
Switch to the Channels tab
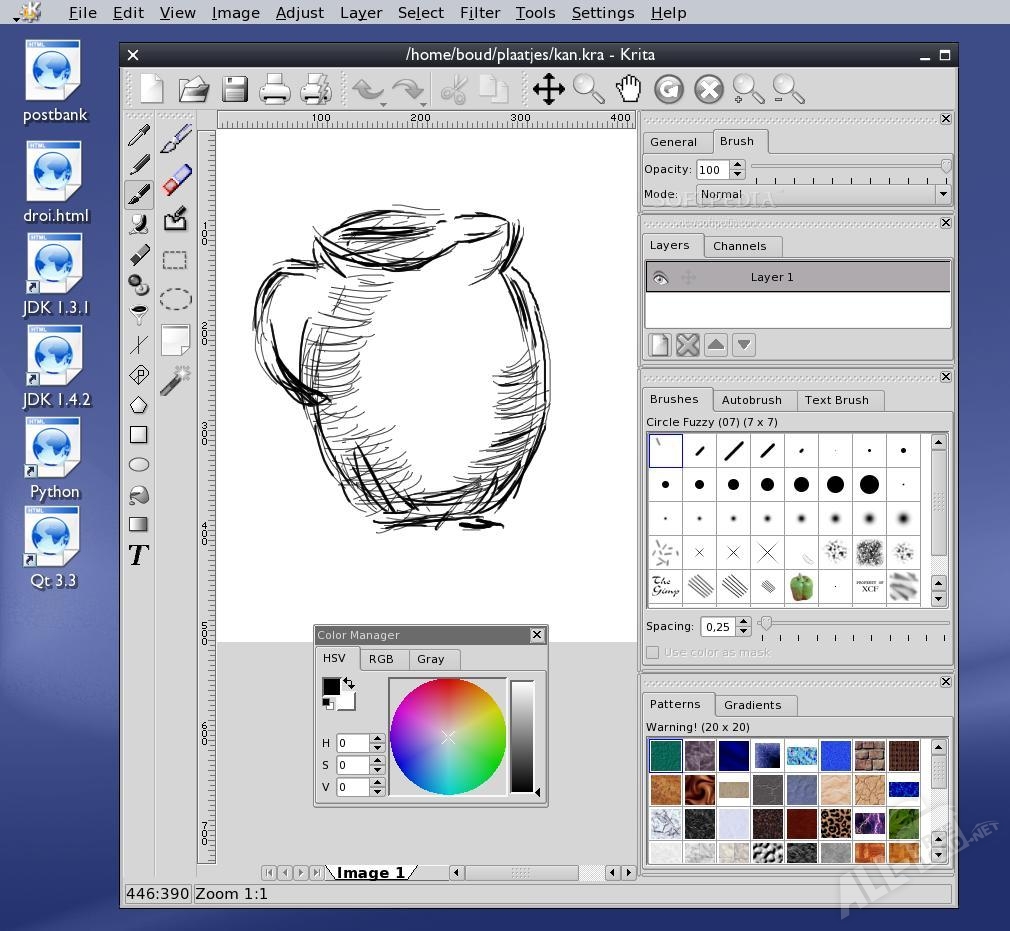click(x=739, y=246)
